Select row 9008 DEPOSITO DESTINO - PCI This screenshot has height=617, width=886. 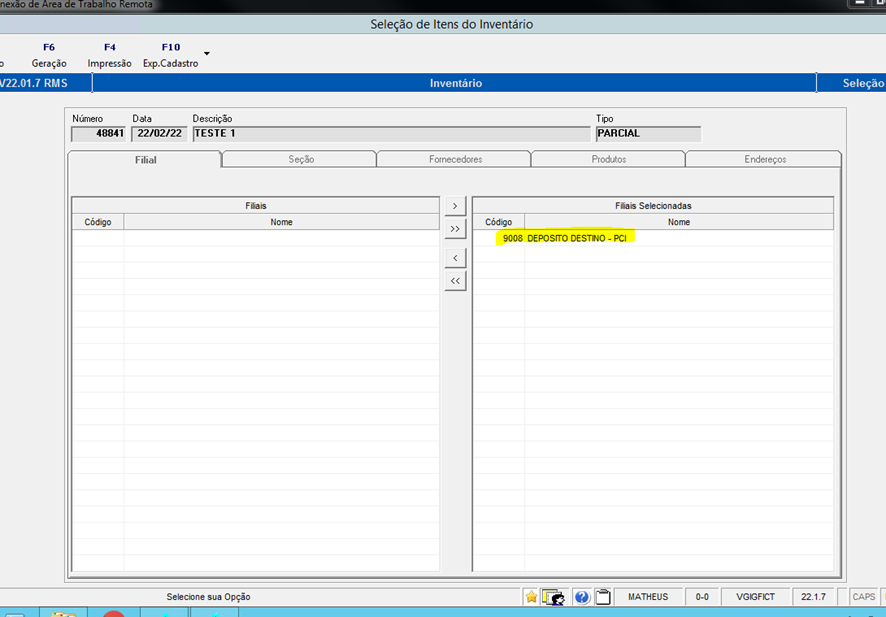(653, 238)
